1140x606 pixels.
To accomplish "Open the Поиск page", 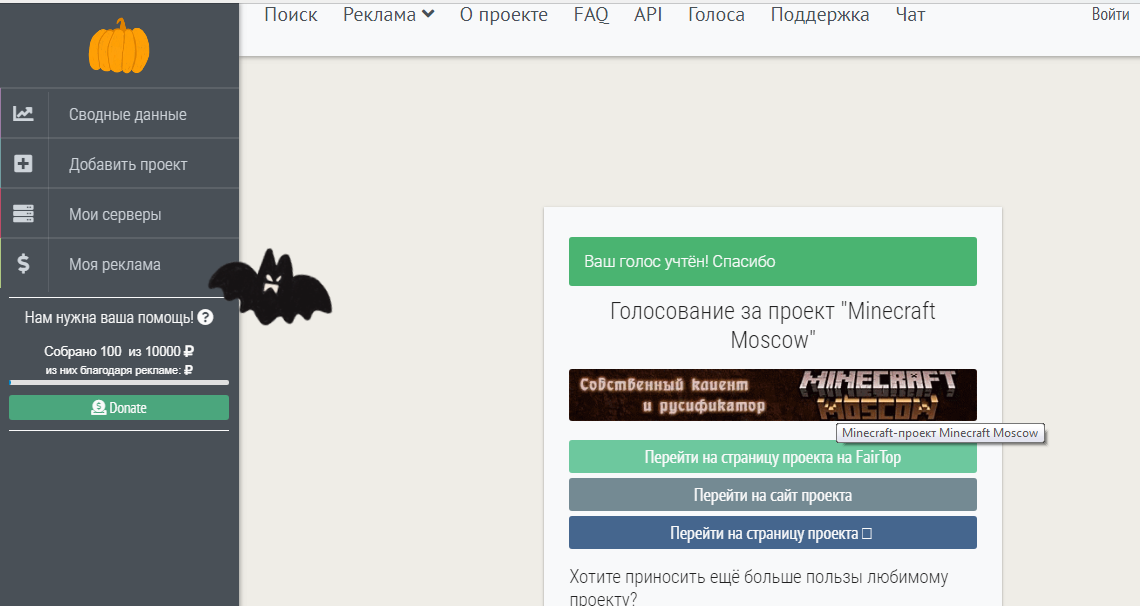I will coord(291,15).
